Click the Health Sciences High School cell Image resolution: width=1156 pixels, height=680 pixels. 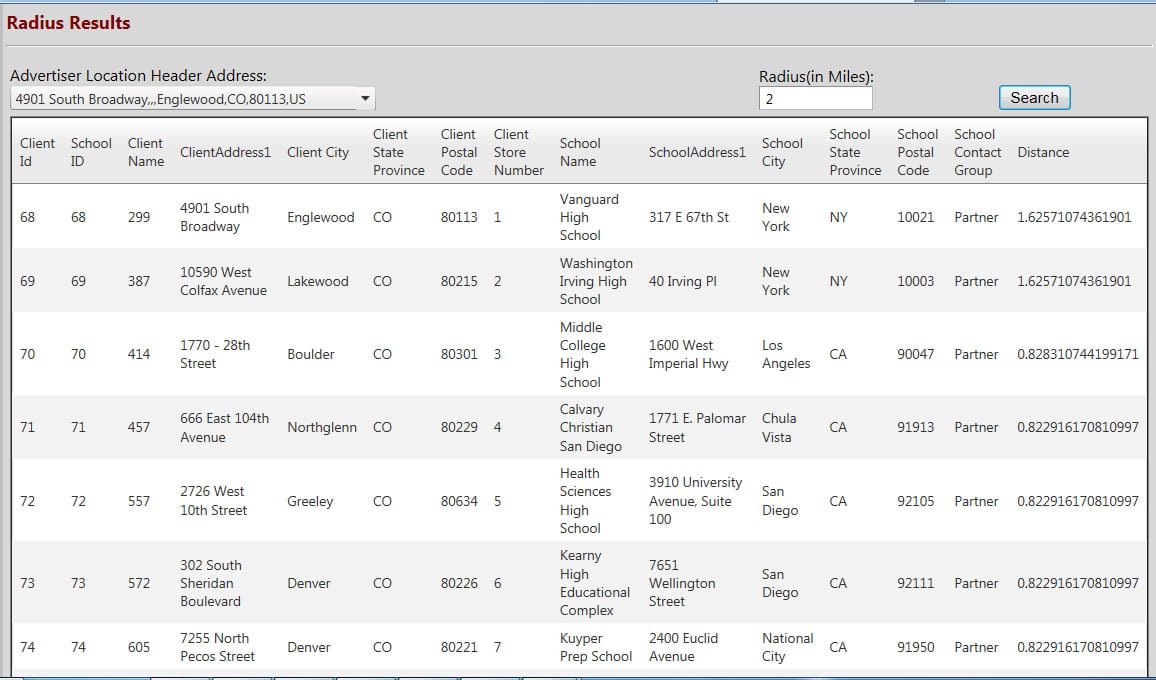click(585, 501)
